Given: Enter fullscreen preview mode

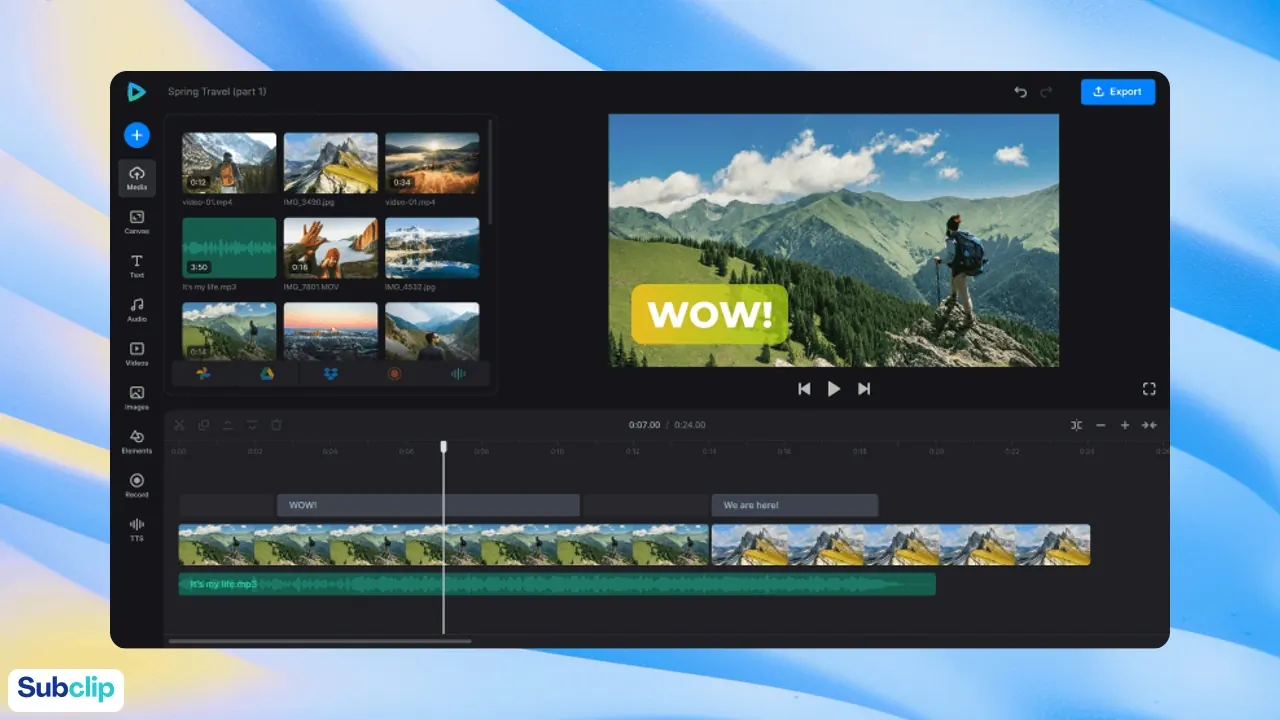Looking at the screenshot, I should [1149, 389].
